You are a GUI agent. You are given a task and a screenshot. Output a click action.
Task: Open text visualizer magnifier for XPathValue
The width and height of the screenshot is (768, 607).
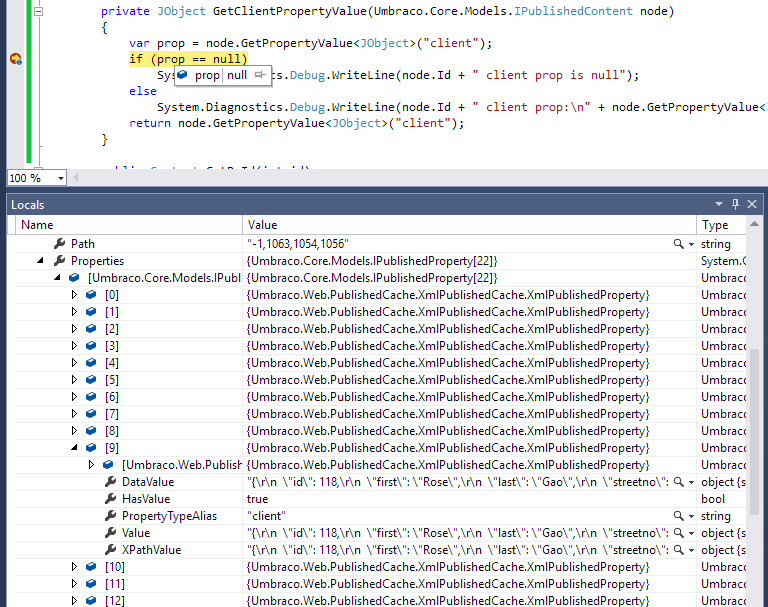[x=678, y=550]
